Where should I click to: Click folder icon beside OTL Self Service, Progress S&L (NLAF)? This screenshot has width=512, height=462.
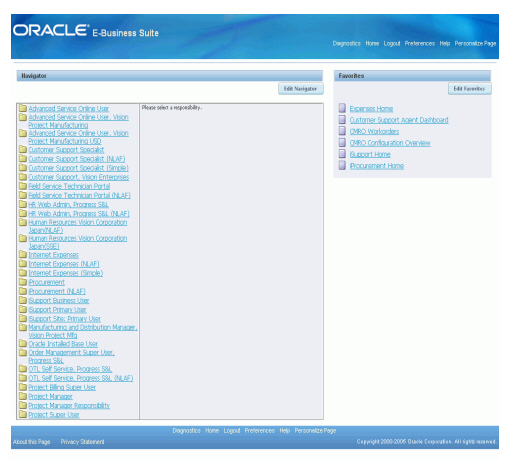click(23, 378)
